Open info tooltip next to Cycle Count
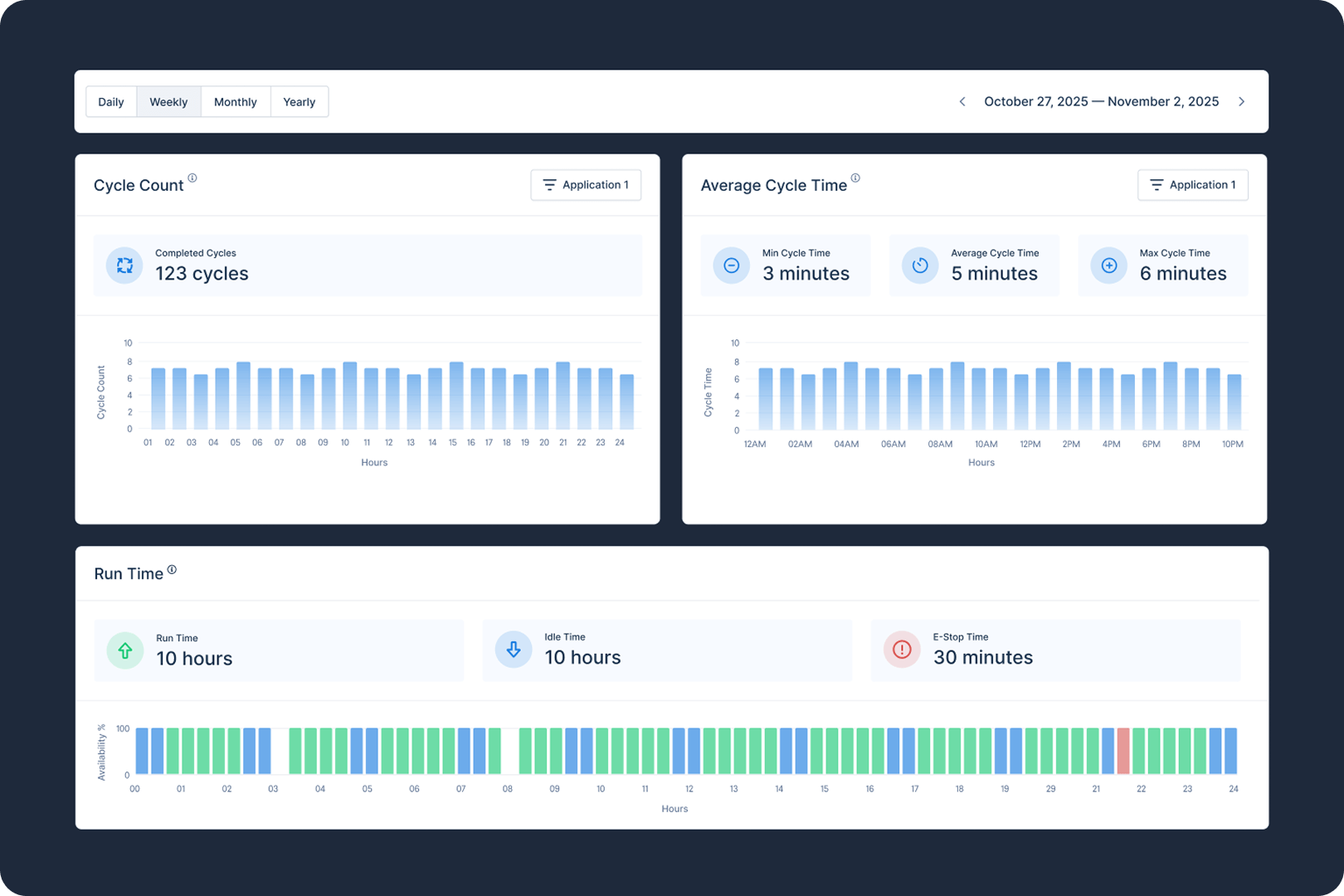 coord(192,178)
